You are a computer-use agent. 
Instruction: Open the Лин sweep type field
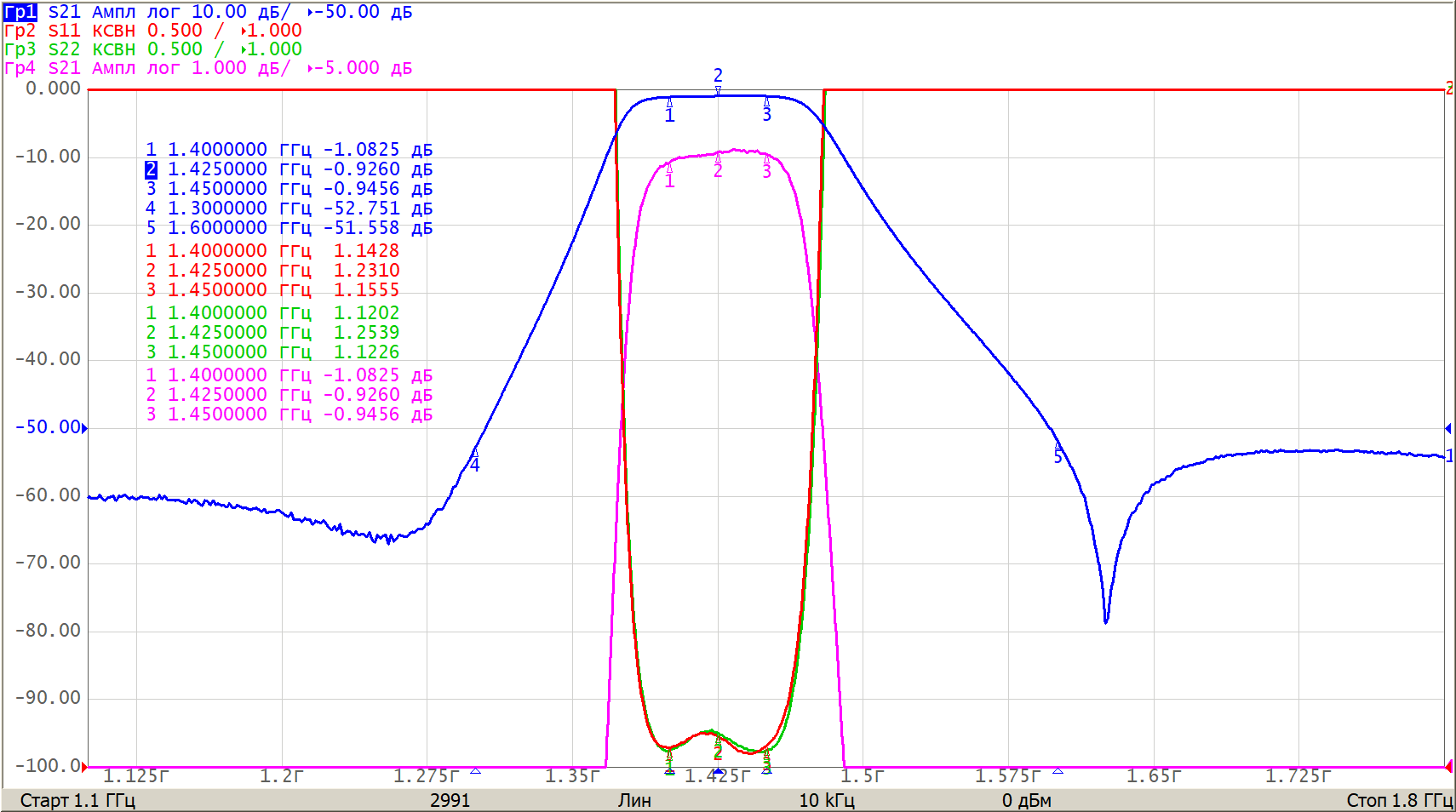pos(634,800)
